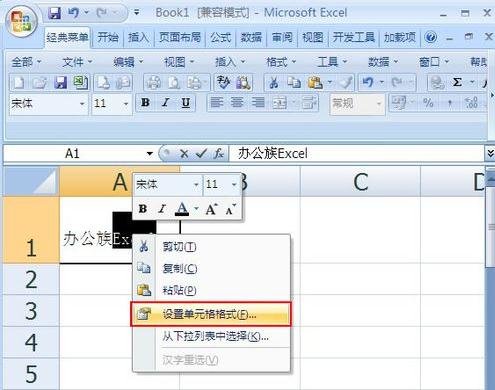The height and width of the screenshot is (390, 495).
Task: Click the Open folder icon in toolbar
Action: click(40, 82)
